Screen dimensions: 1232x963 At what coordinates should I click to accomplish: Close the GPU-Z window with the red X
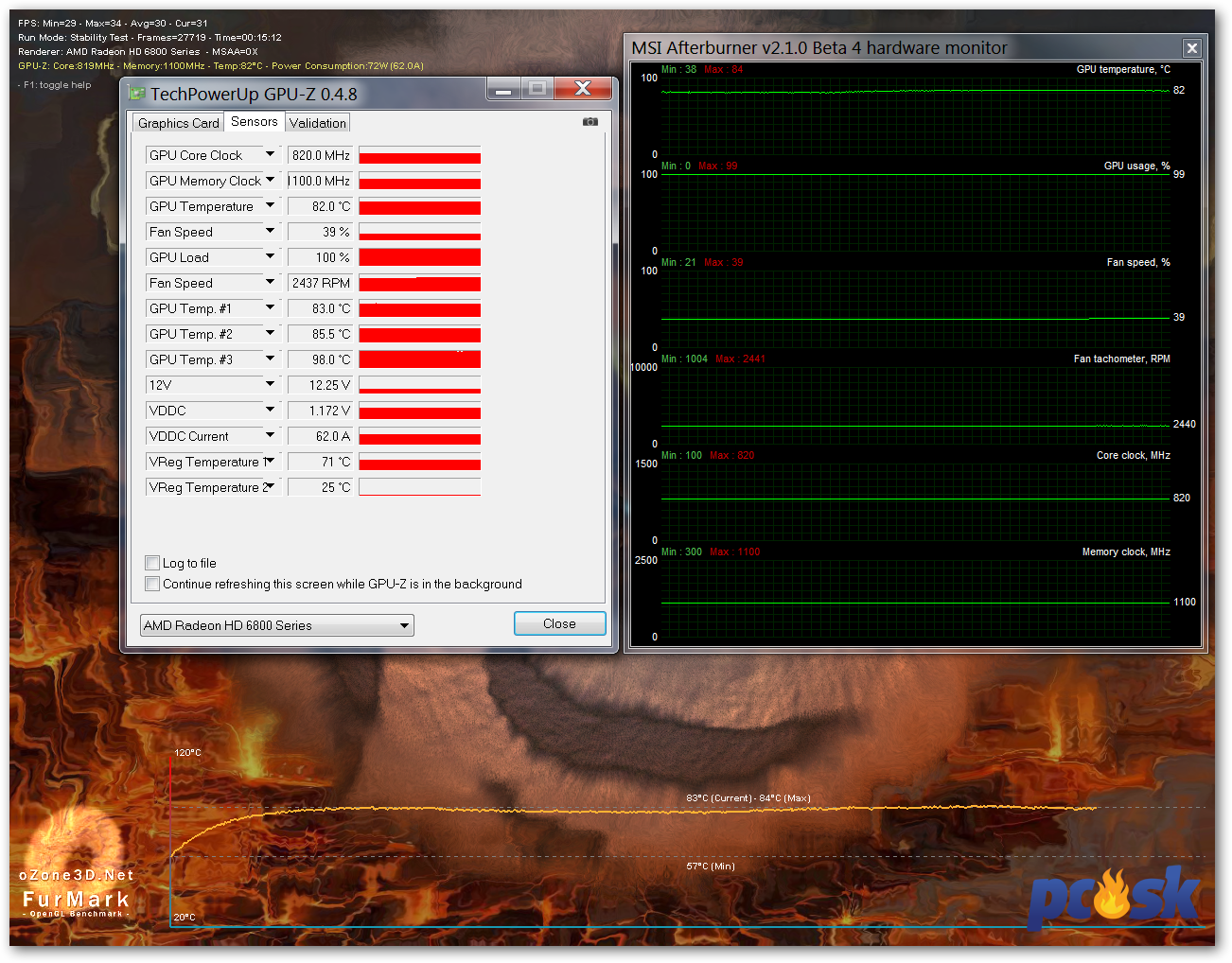click(583, 89)
